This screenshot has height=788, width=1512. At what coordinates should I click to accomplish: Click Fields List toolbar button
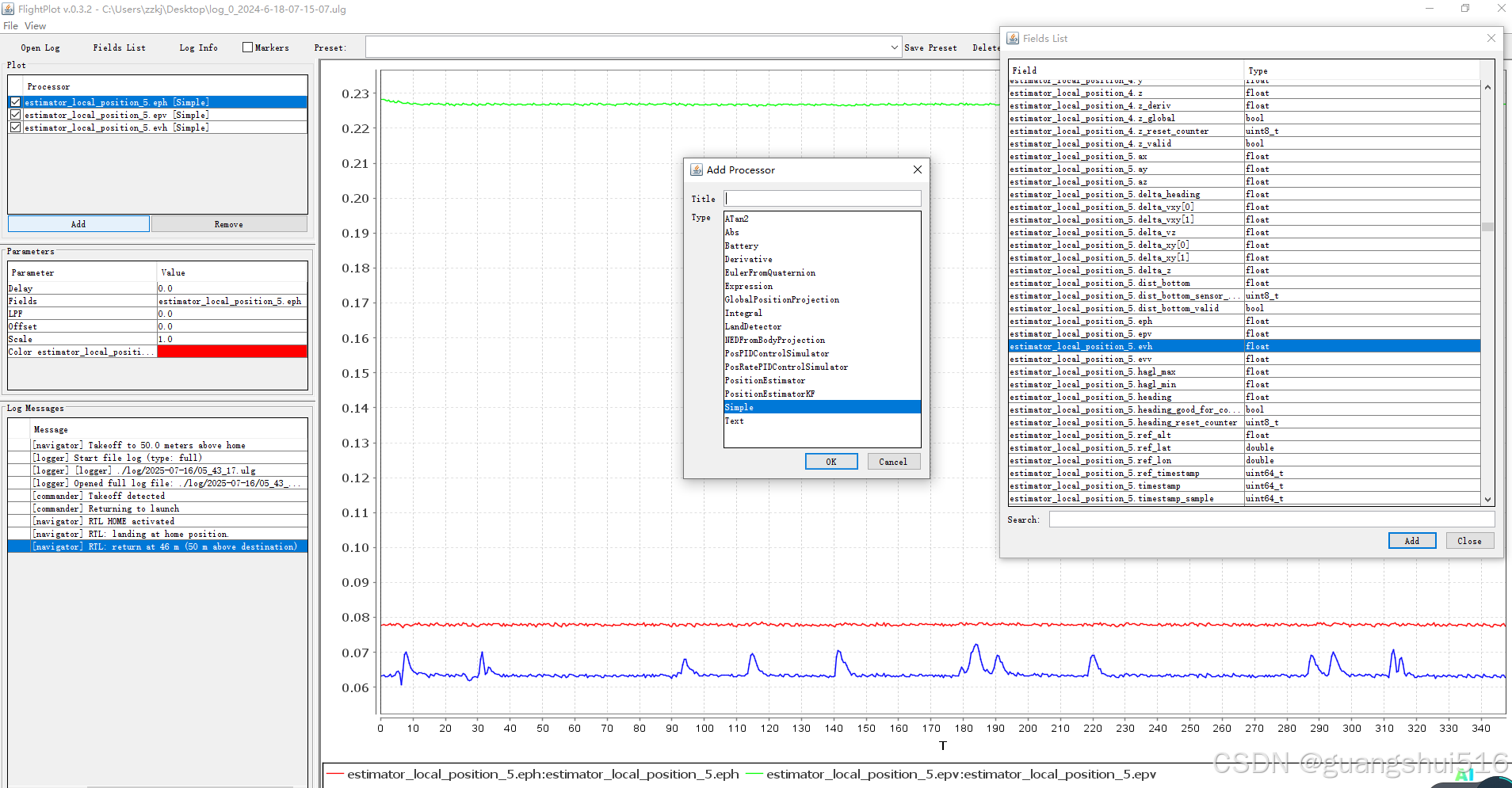click(120, 48)
